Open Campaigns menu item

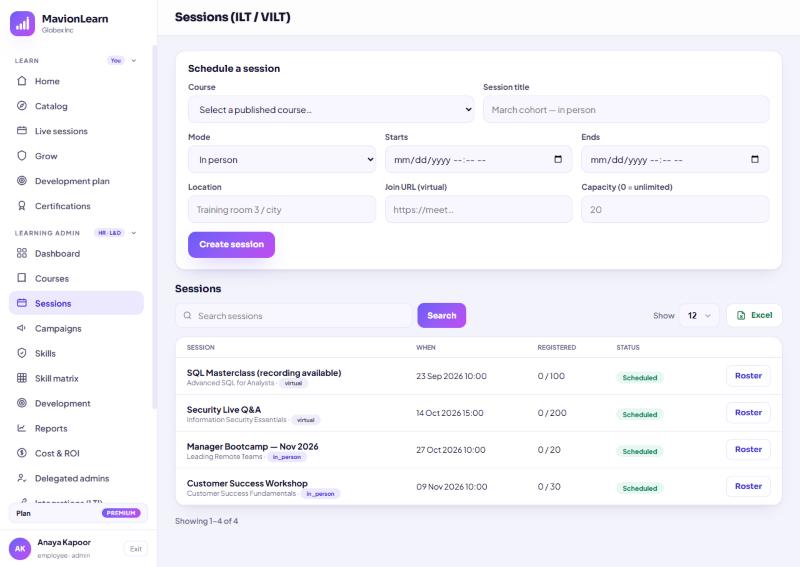pyautogui.click(x=76, y=328)
